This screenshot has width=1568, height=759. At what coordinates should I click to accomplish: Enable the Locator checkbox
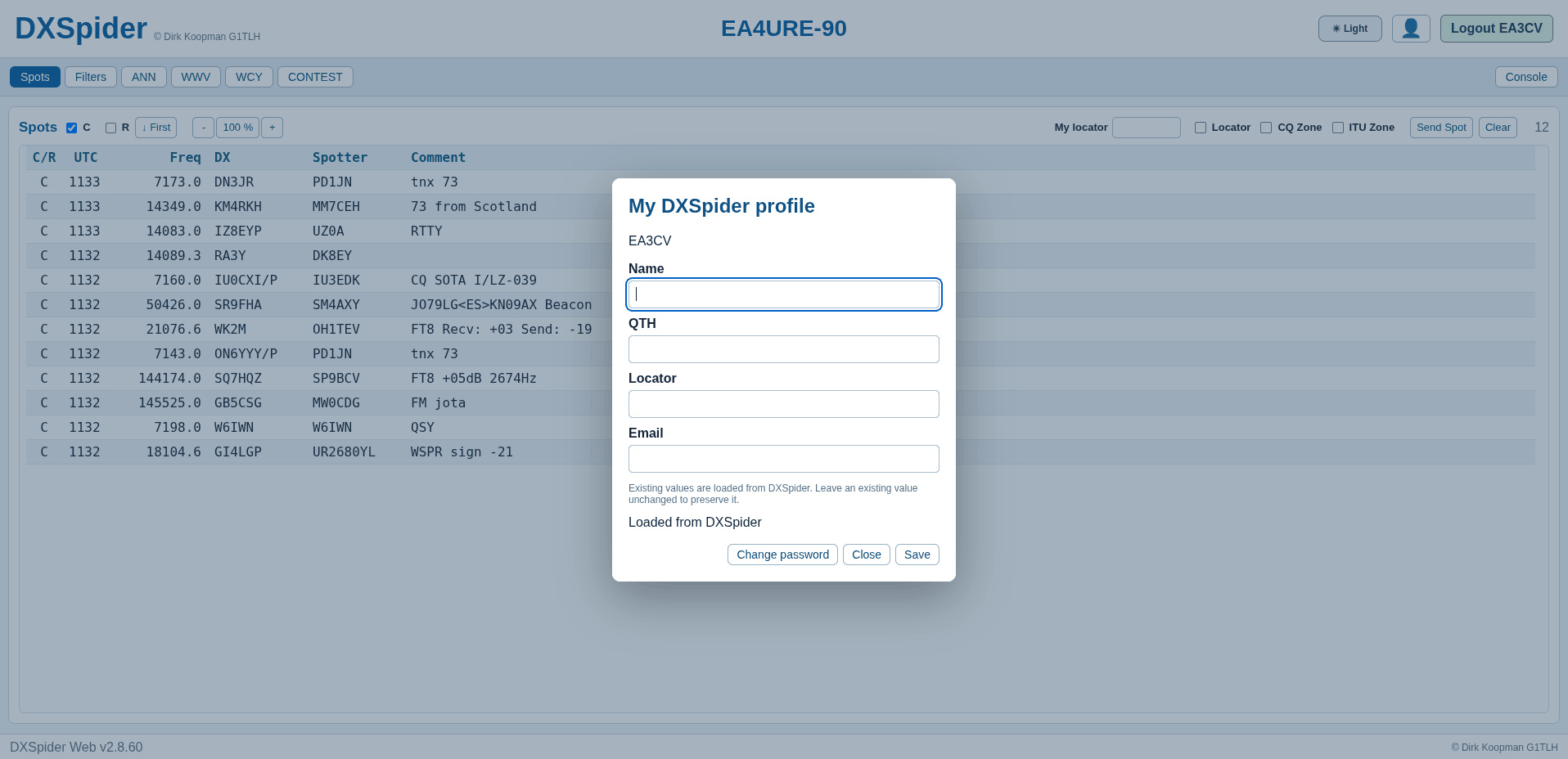click(x=1201, y=128)
